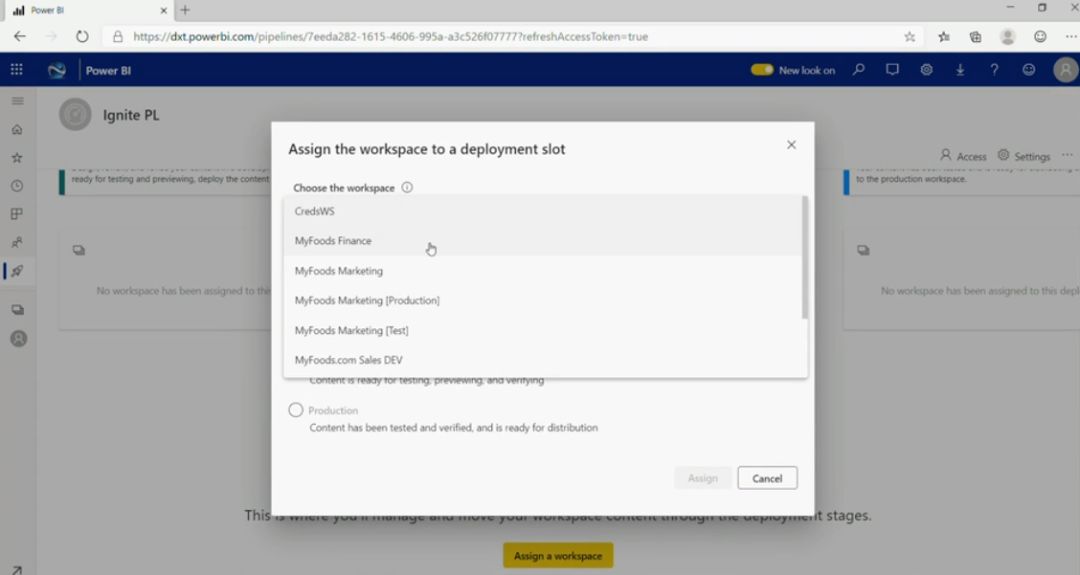This screenshot has width=1080, height=575.
Task: Click the workspace list scrollbar
Action: (x=804, y=257)
